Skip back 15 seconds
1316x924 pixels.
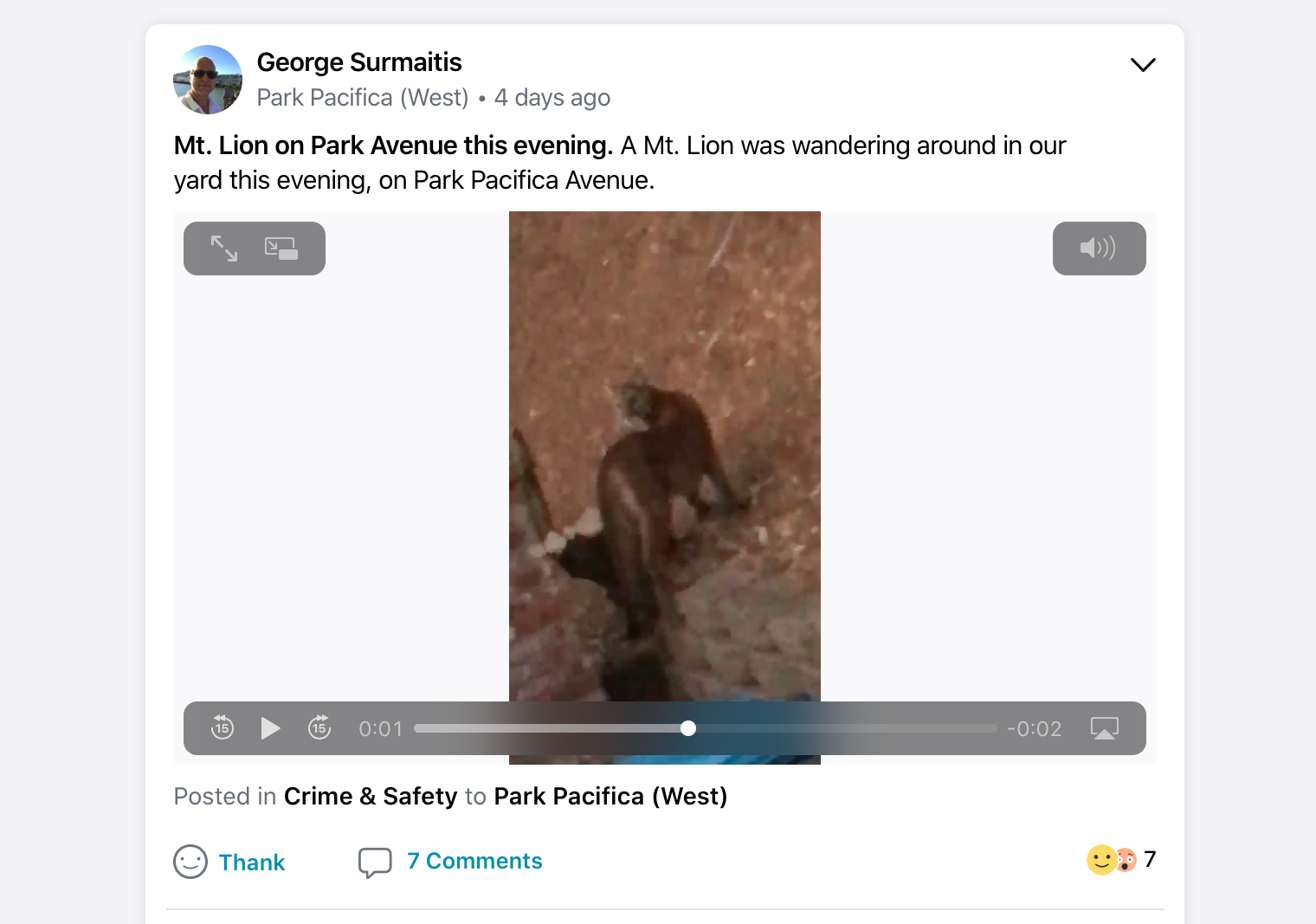click(223, 728)
